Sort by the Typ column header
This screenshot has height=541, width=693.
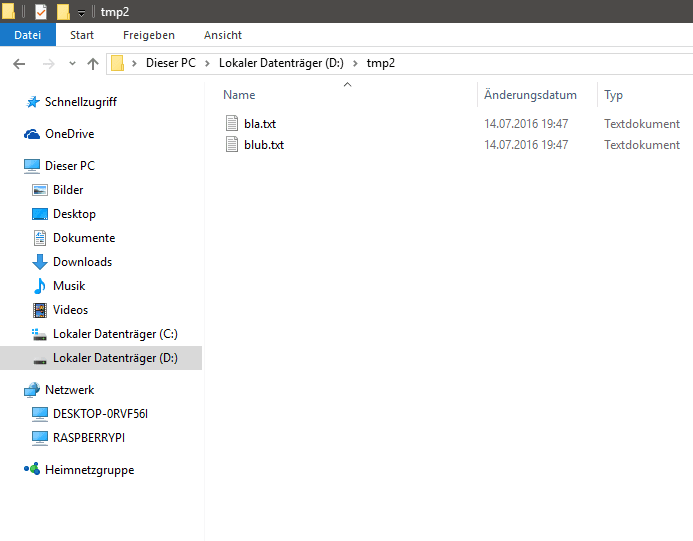(613, 95)
